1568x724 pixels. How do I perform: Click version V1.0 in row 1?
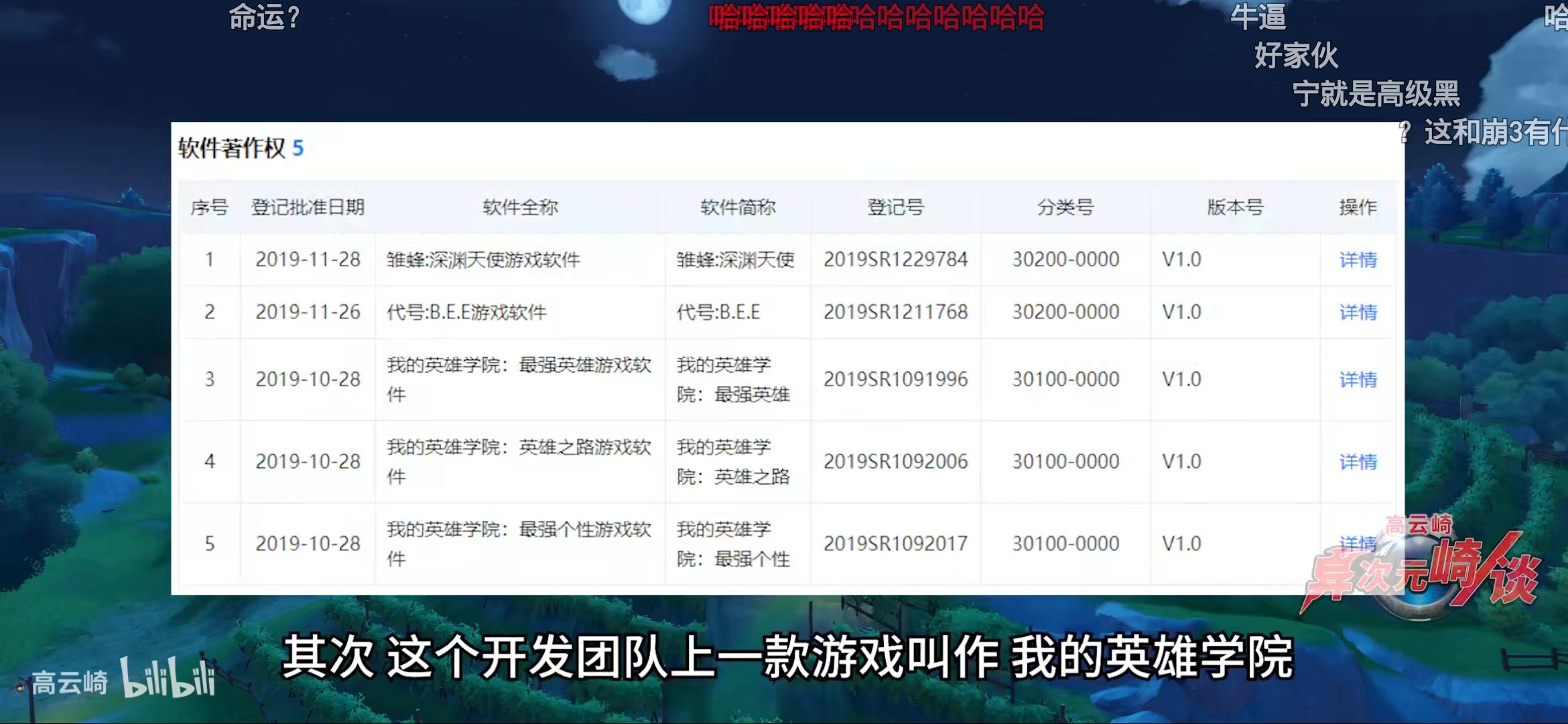coord(1181,259)
